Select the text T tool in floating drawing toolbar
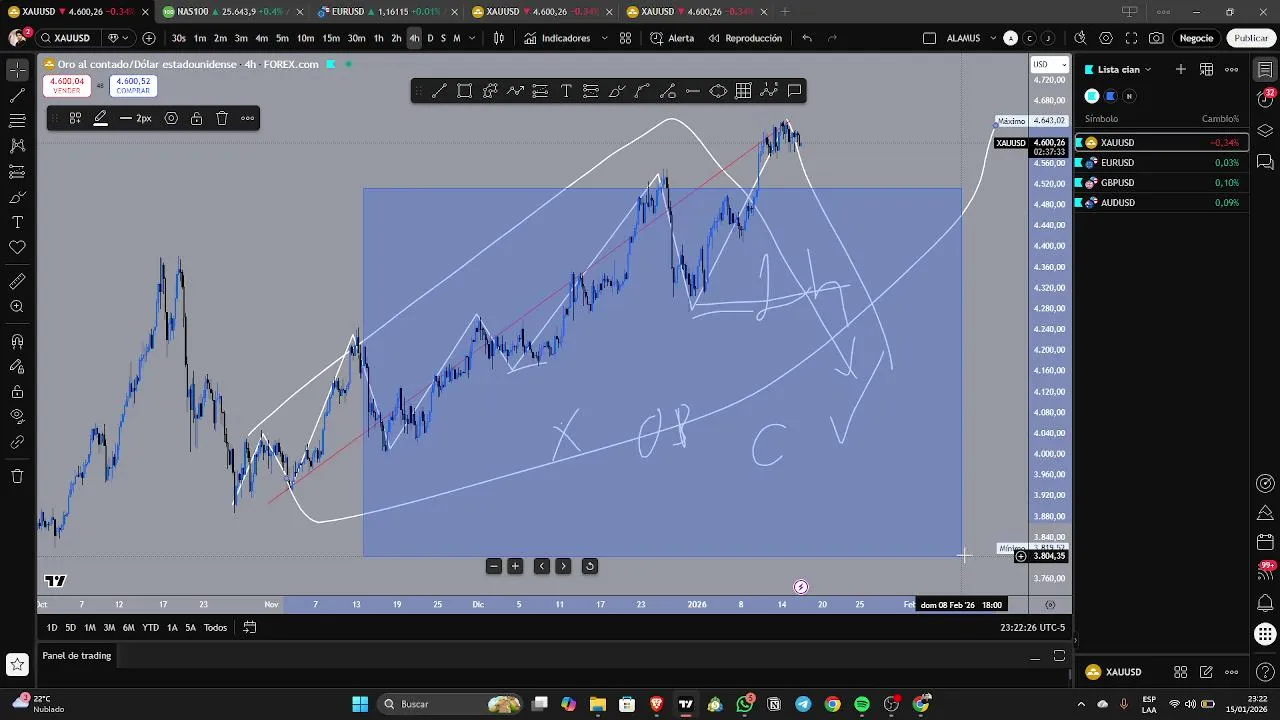Viewport: 1280px width, 720px height. pos(566,91)
